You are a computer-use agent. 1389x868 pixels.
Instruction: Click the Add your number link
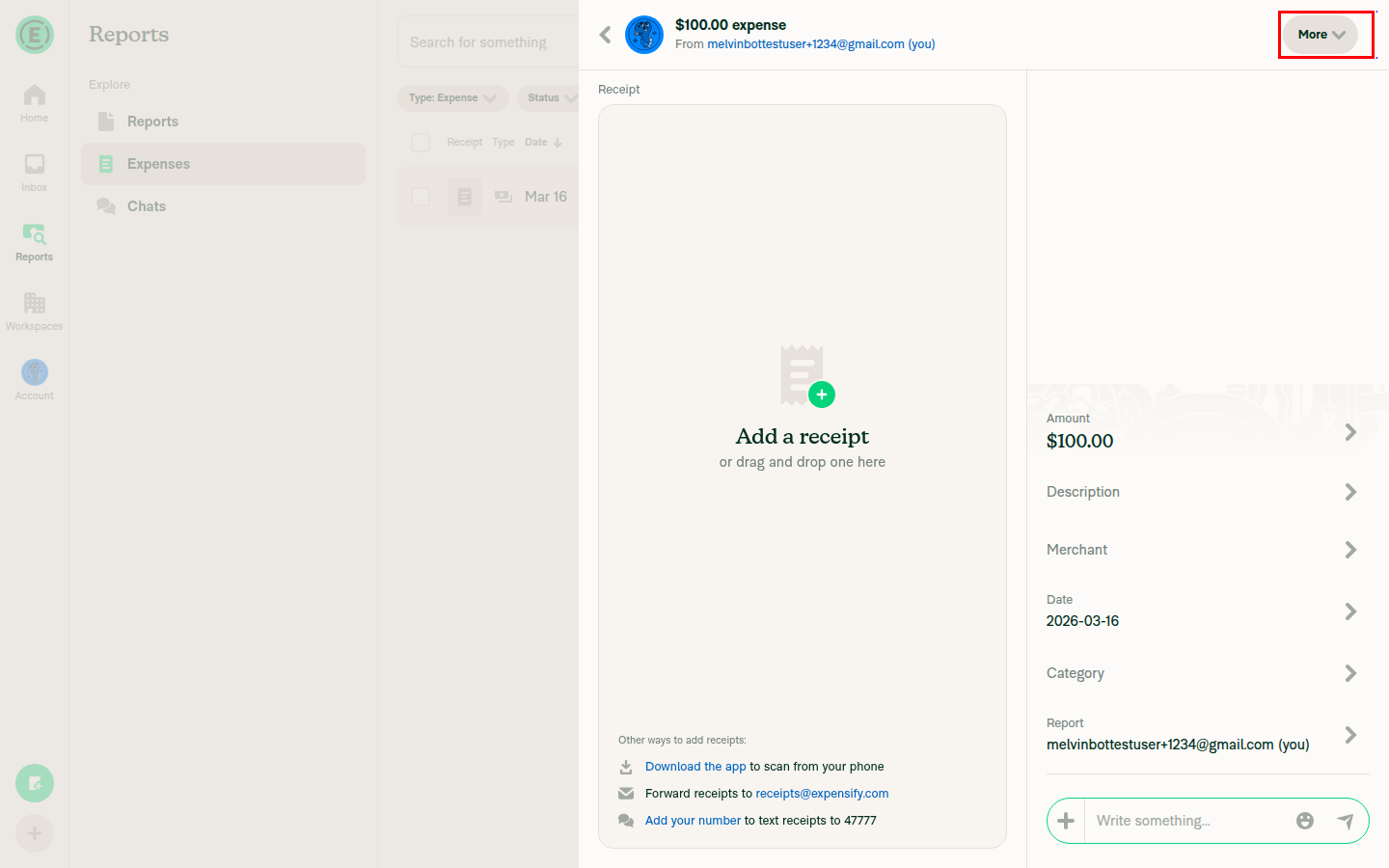click(x=693, y=821)
